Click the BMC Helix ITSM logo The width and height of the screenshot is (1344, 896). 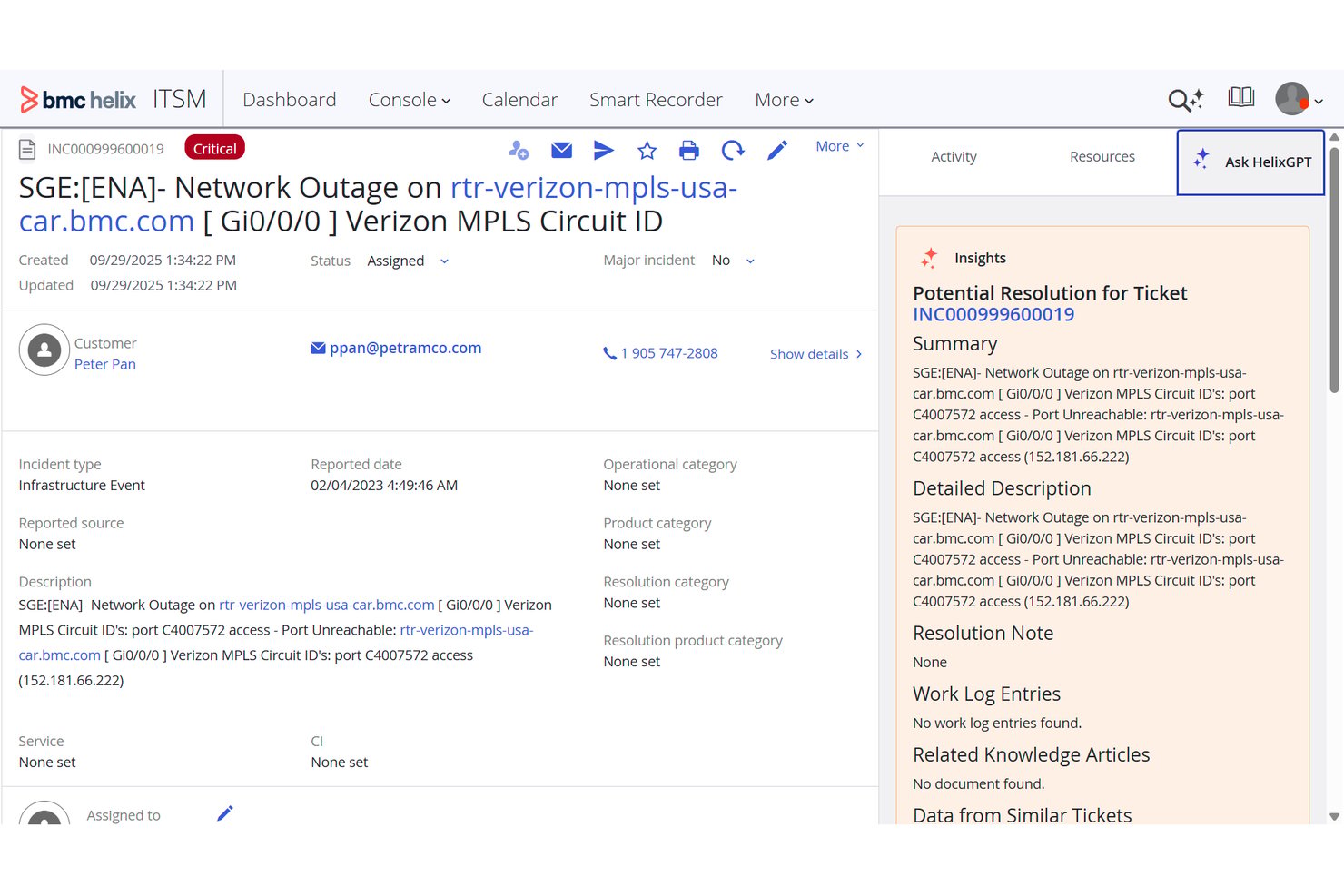[x=114, y=99]
